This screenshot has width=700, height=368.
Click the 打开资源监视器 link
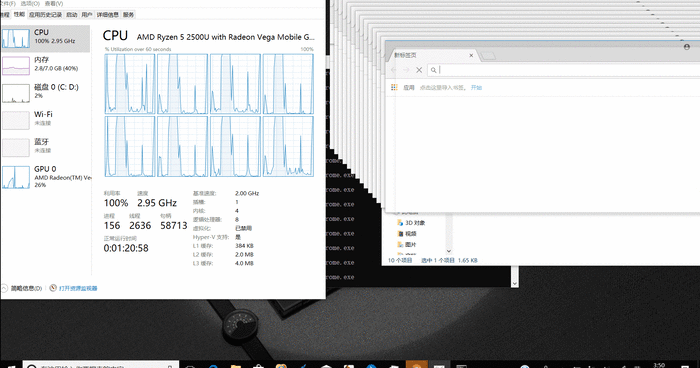tap(73, 289)
